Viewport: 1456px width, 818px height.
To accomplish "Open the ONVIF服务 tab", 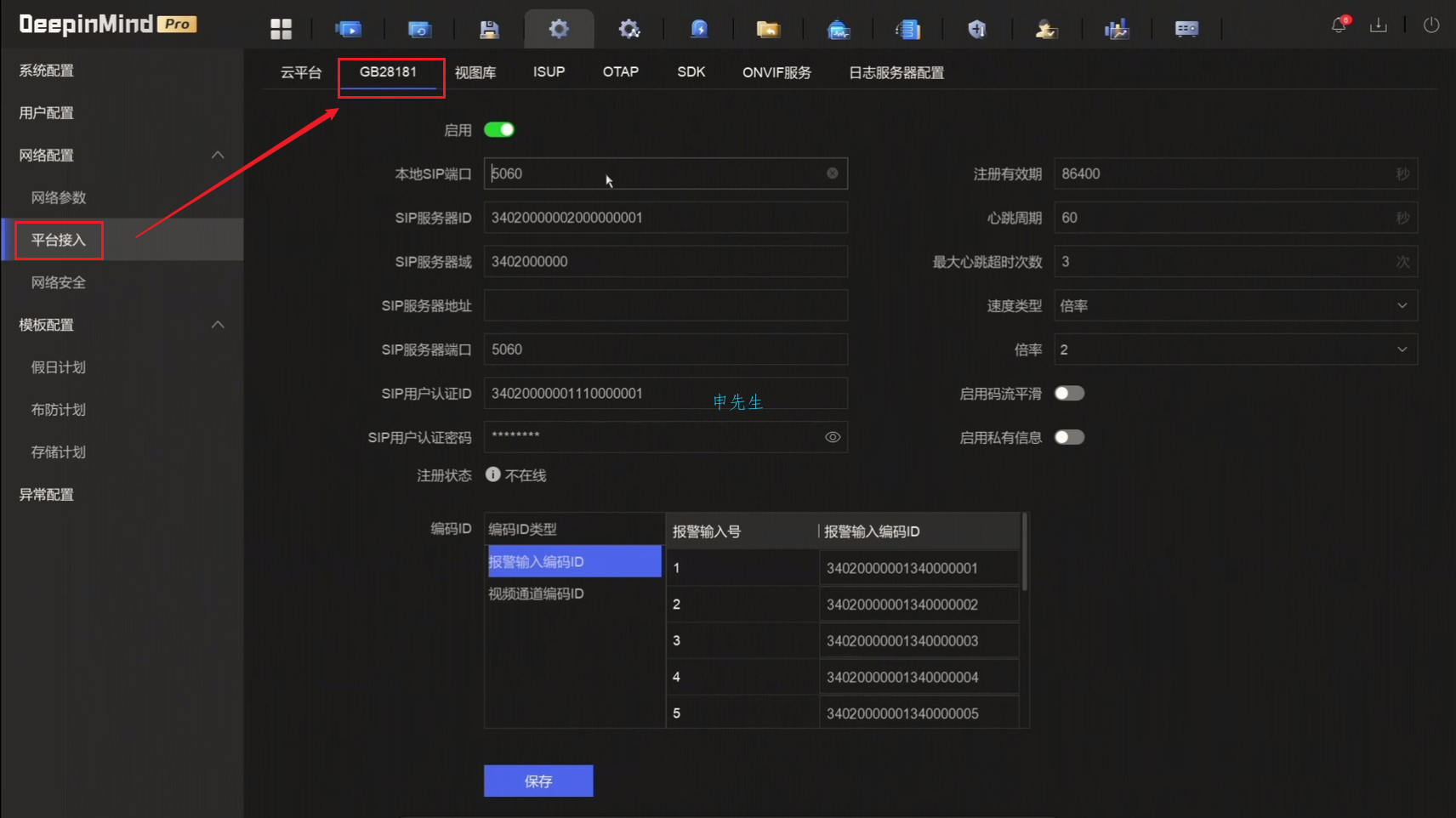I will (776, 72).
